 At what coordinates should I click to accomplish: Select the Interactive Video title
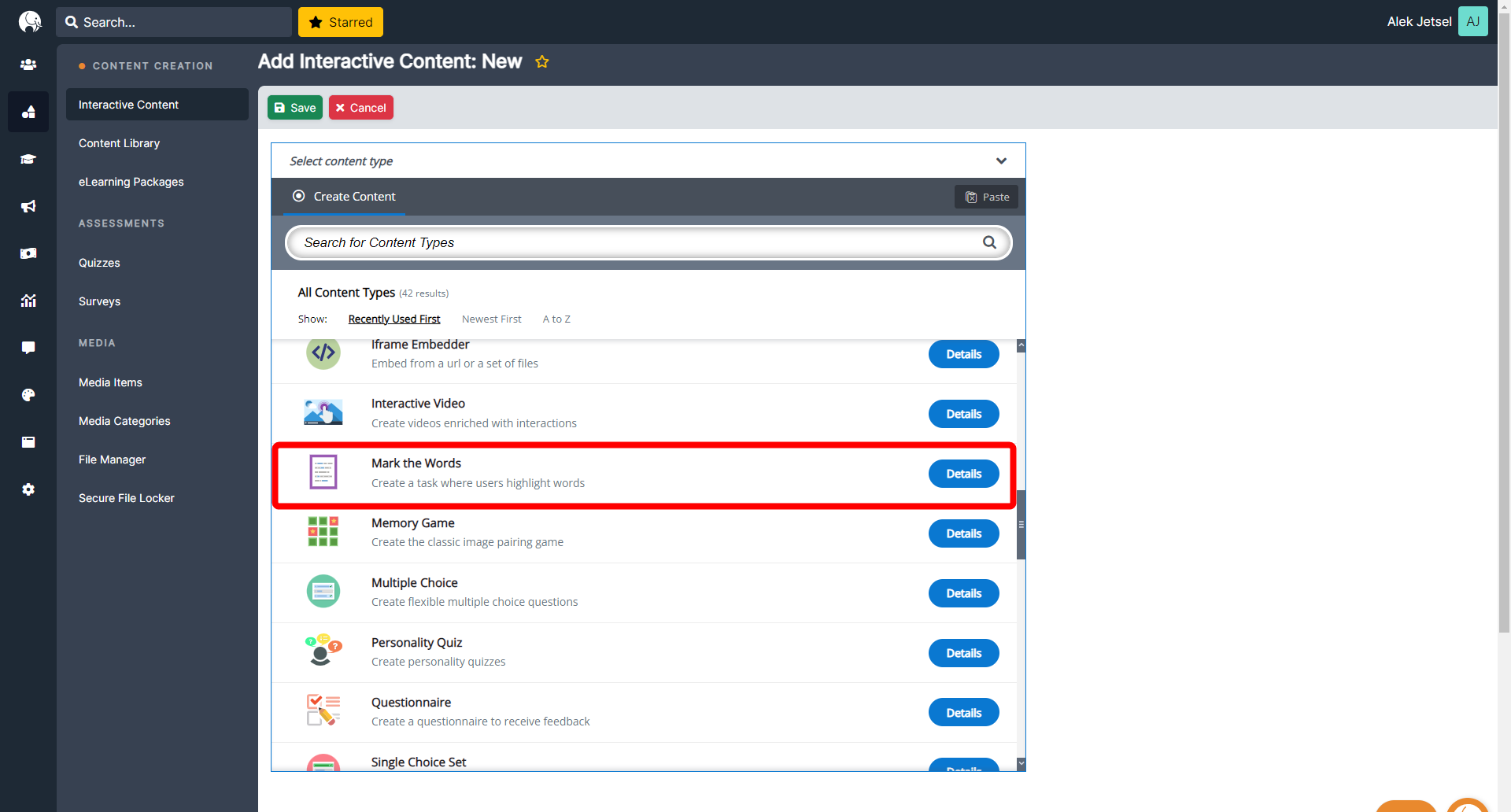coord(418,403)
